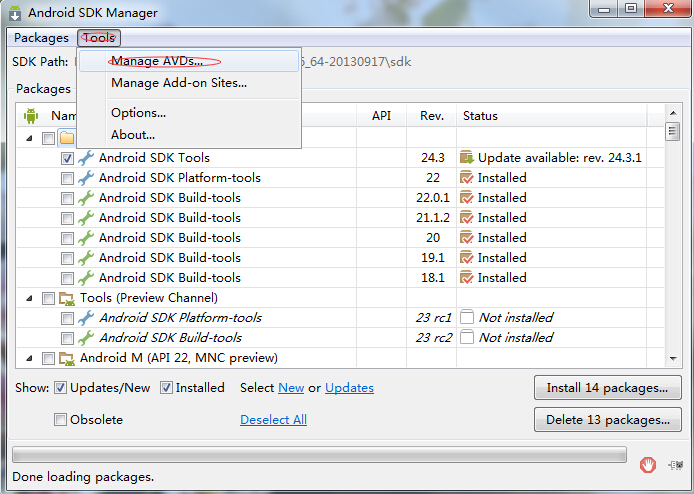
Task: Collapse the first Tools group arrow
Action: tap(29, 139)
